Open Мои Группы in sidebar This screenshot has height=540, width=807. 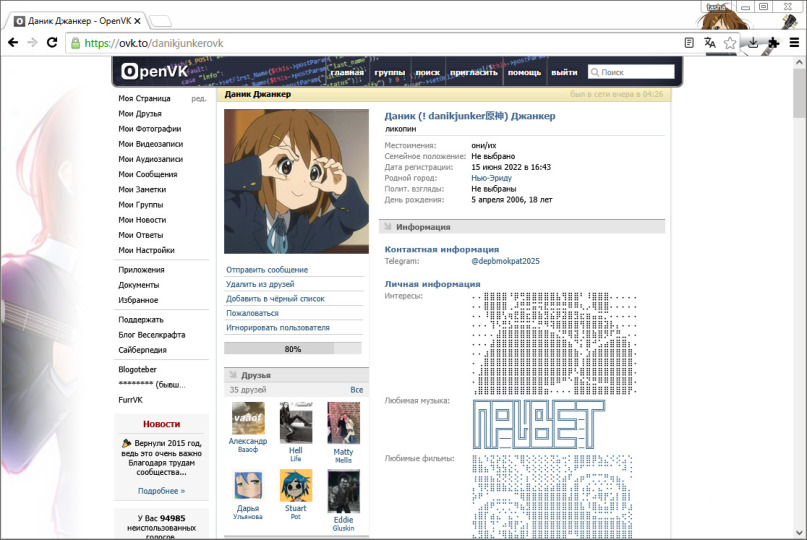click(141, 204)
